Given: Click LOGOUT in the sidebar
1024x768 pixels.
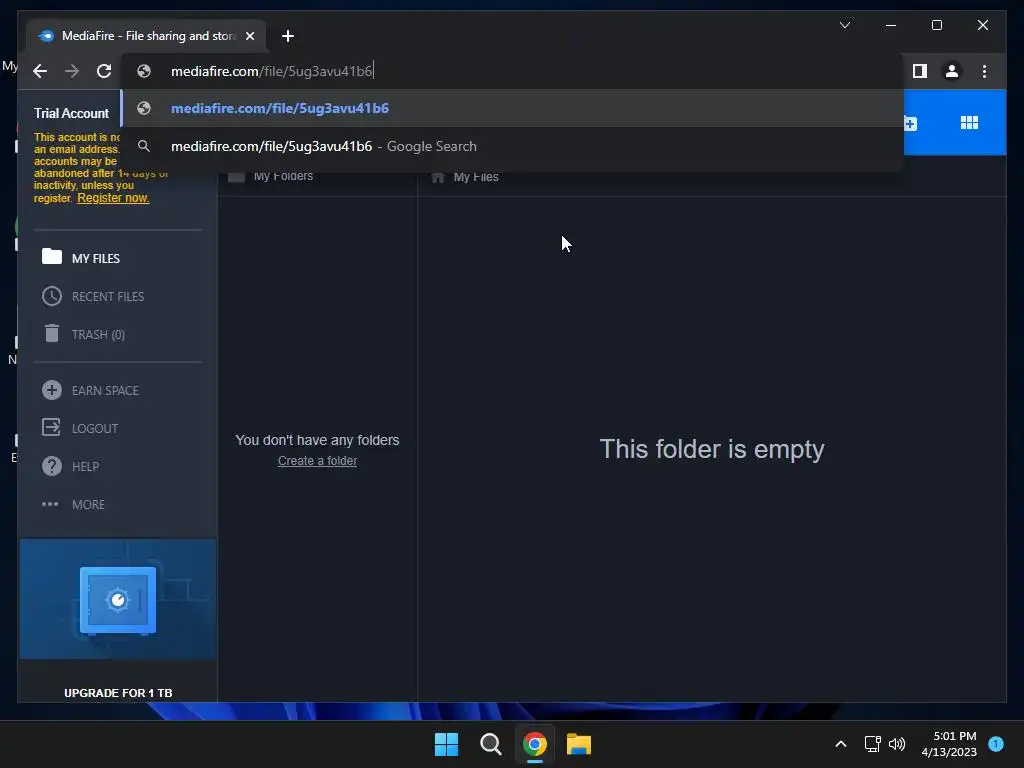Looking at the screenshot, I should [95, 428].
